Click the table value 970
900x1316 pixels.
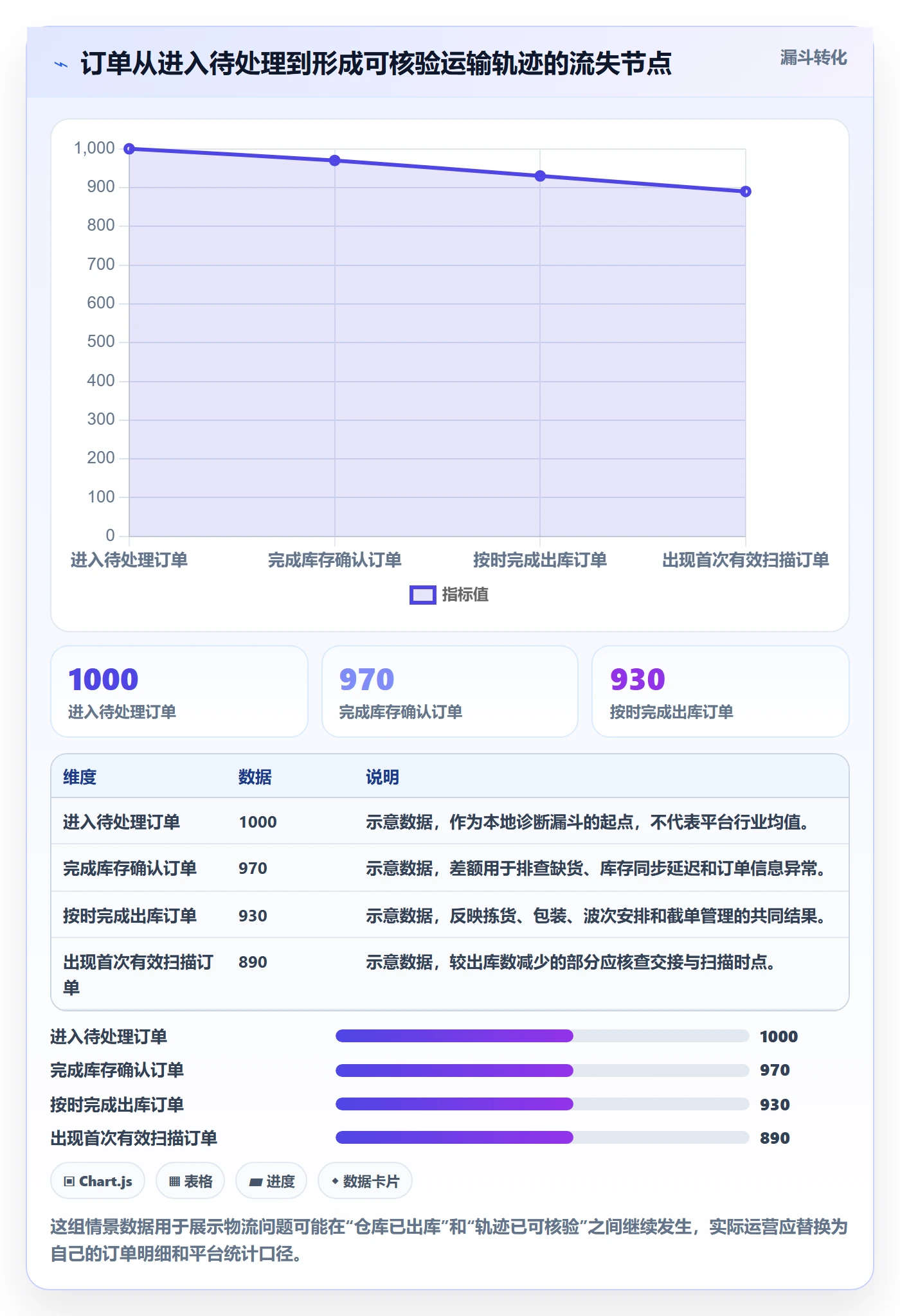(253, 868)
